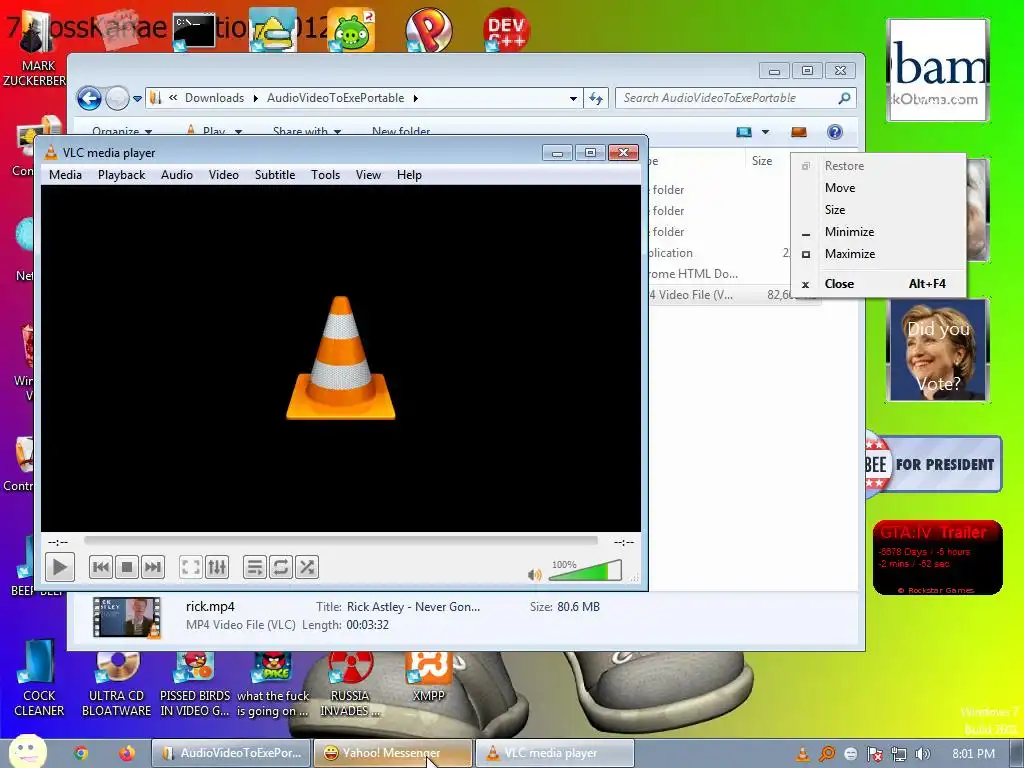
Task: Toggle VLC fullscreen mode
Action: pyautogui.click(x=191, y=567)
